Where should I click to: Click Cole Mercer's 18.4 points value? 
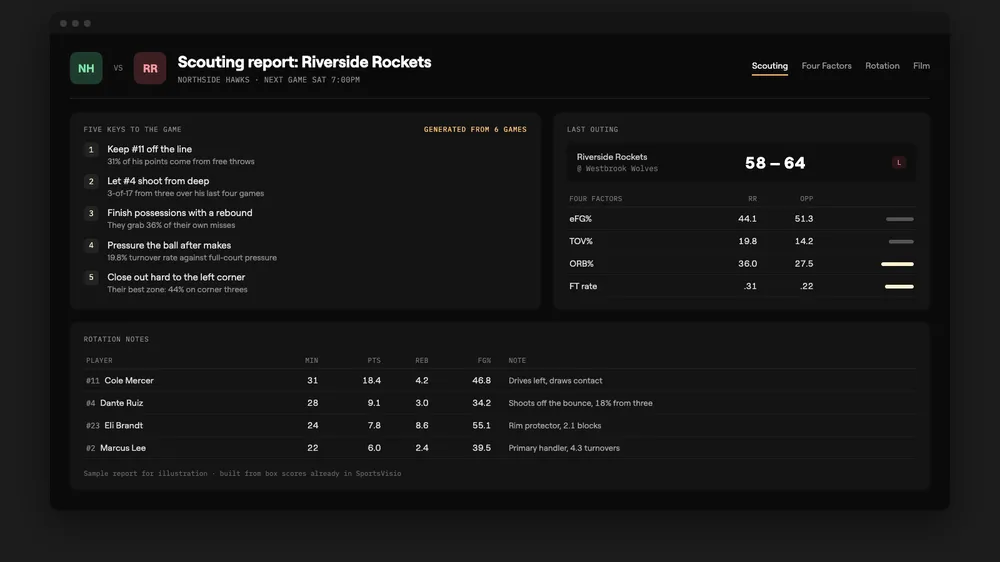[371, 381]
